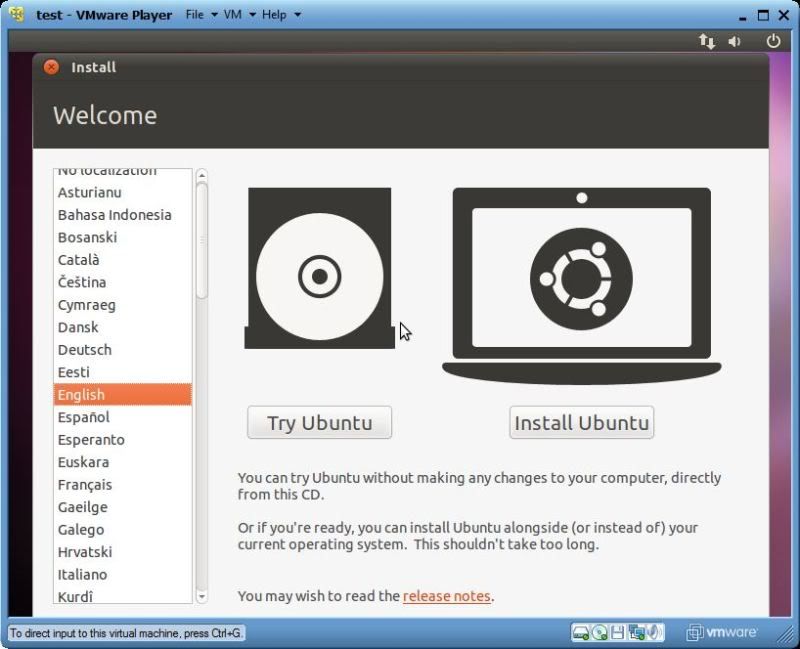This screenshot has height=649, width=800.
Task: Select Cymraeg language
Action: click(x=122, y=305)
